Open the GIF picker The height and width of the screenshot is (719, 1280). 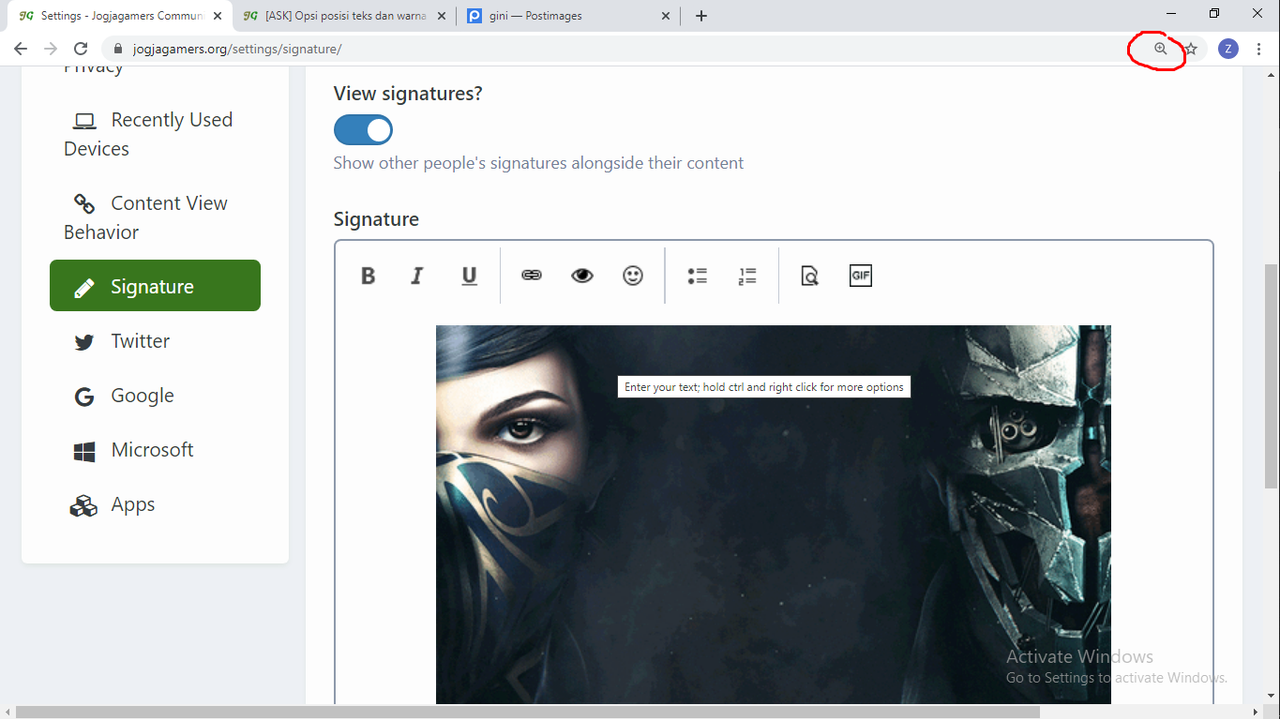[861, 275]
